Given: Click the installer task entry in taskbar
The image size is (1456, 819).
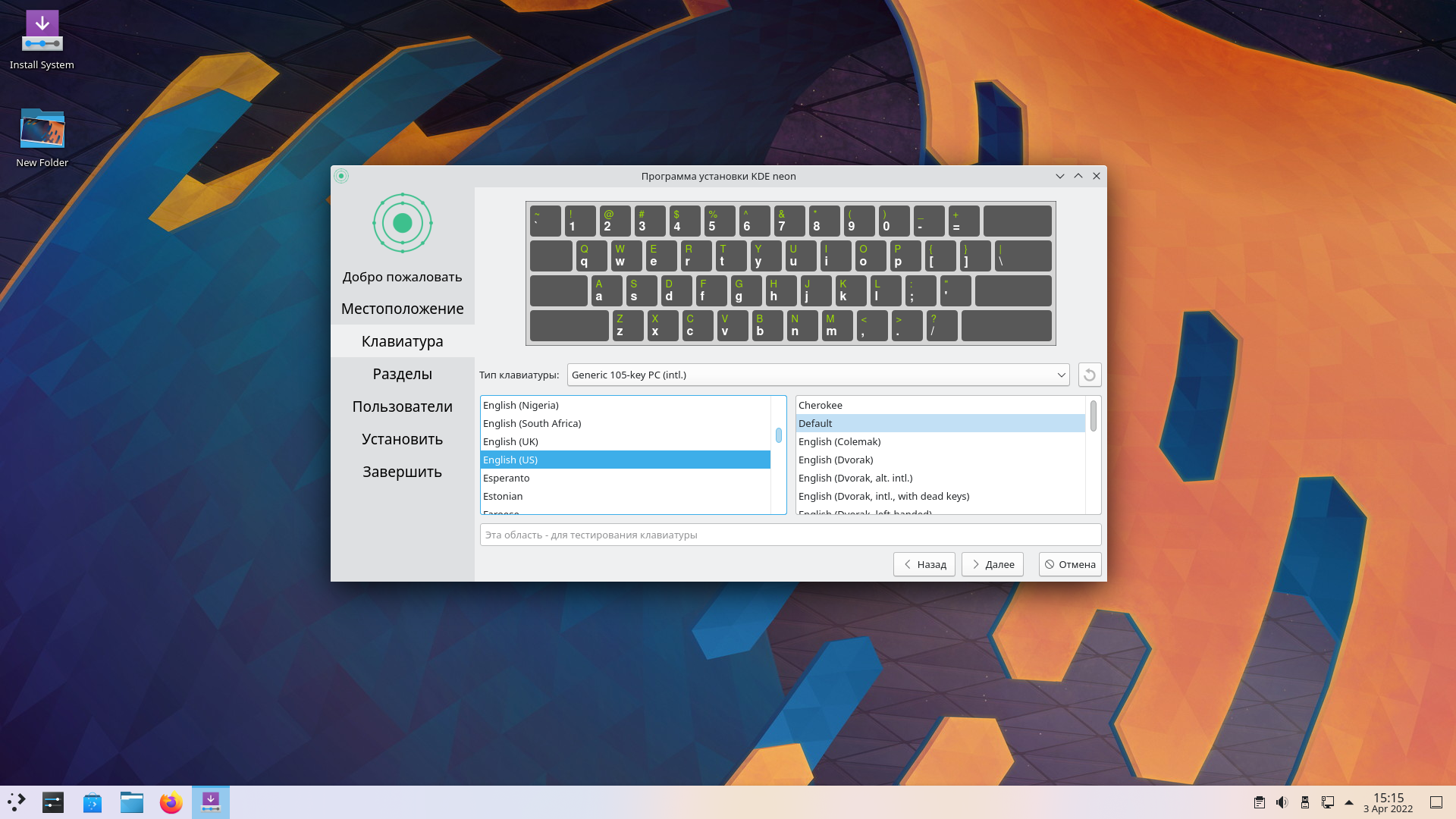Looking at the screenshot, I should (211, 802).
